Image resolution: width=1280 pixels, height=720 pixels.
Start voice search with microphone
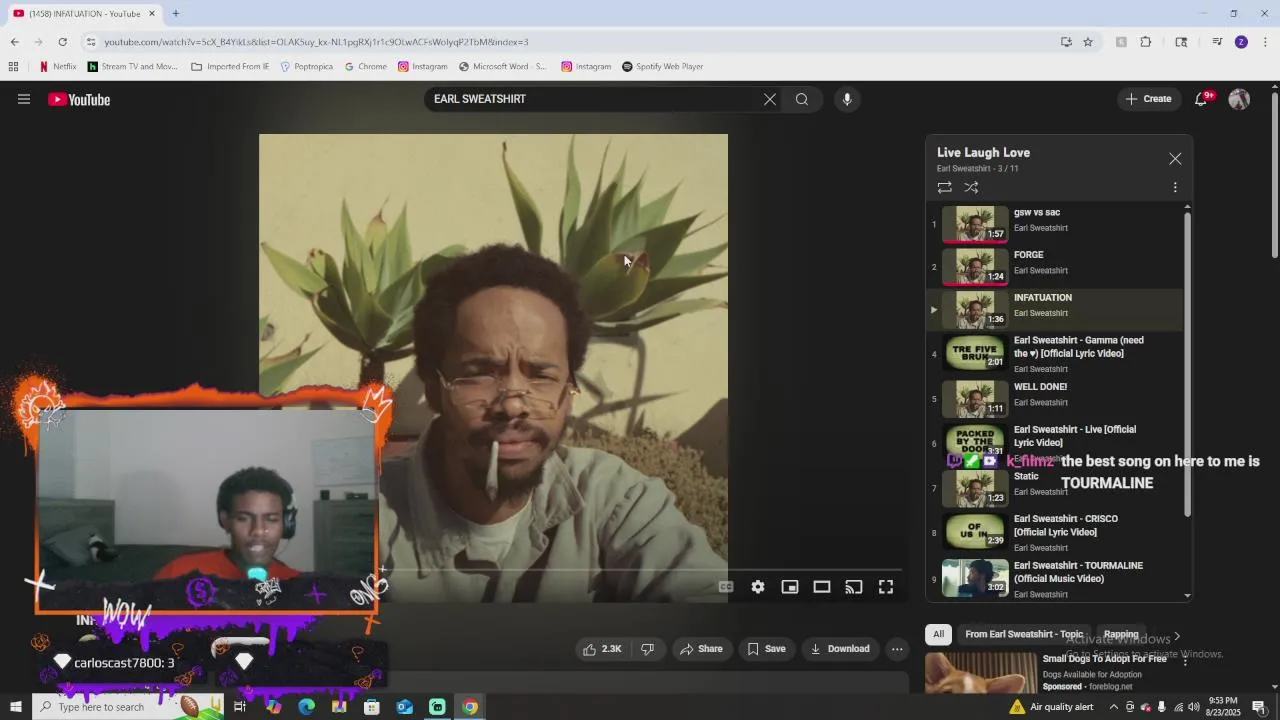coord(847,99)
